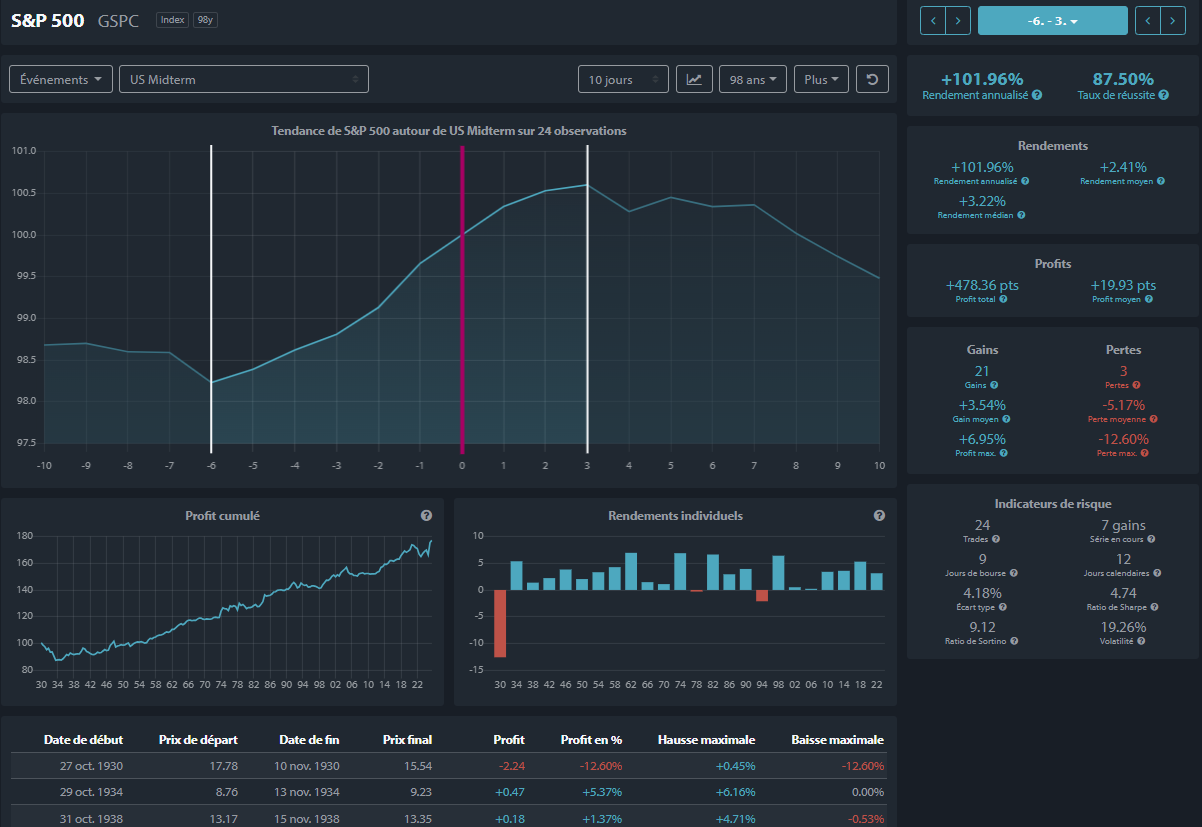Show help for top Rendement annualisé
The width and height of the screenshot is (1202, 827).
(1037, 95)
